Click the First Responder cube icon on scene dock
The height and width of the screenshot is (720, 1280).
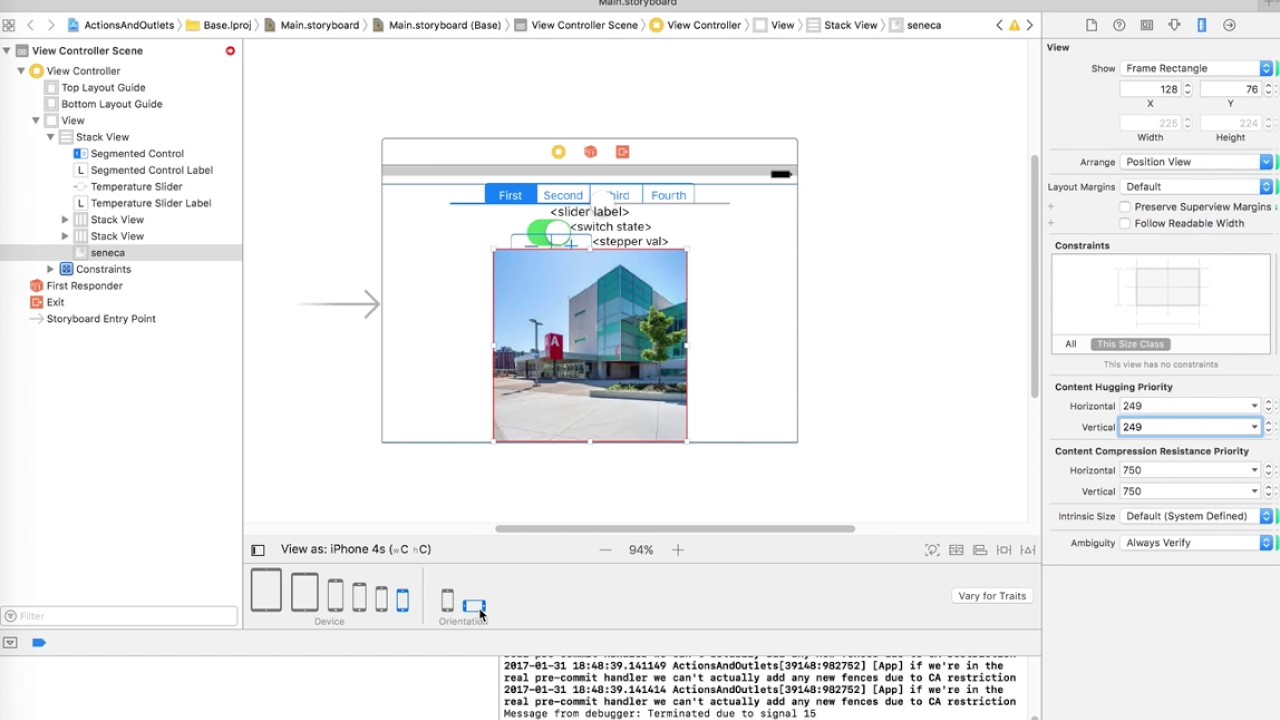[x=590, y=152]
